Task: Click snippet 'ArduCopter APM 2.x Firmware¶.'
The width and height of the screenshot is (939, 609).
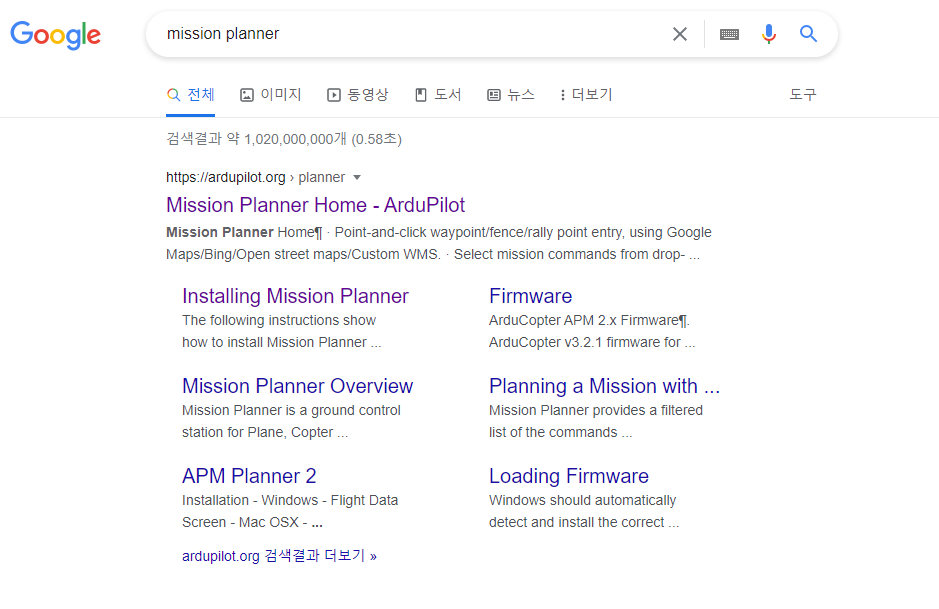Action: [x=589, y=320]
